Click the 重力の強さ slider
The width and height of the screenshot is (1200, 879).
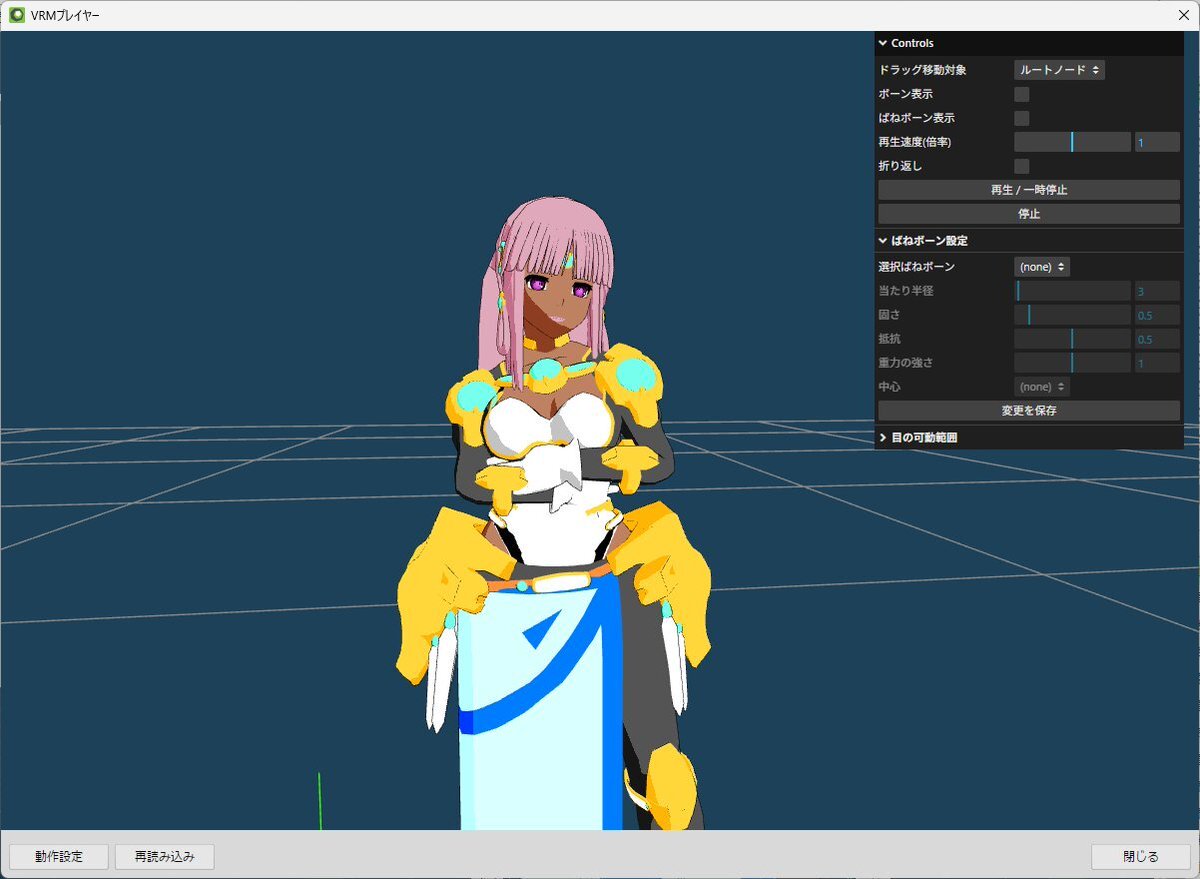pyautogui.click(x=1072, y=363)
